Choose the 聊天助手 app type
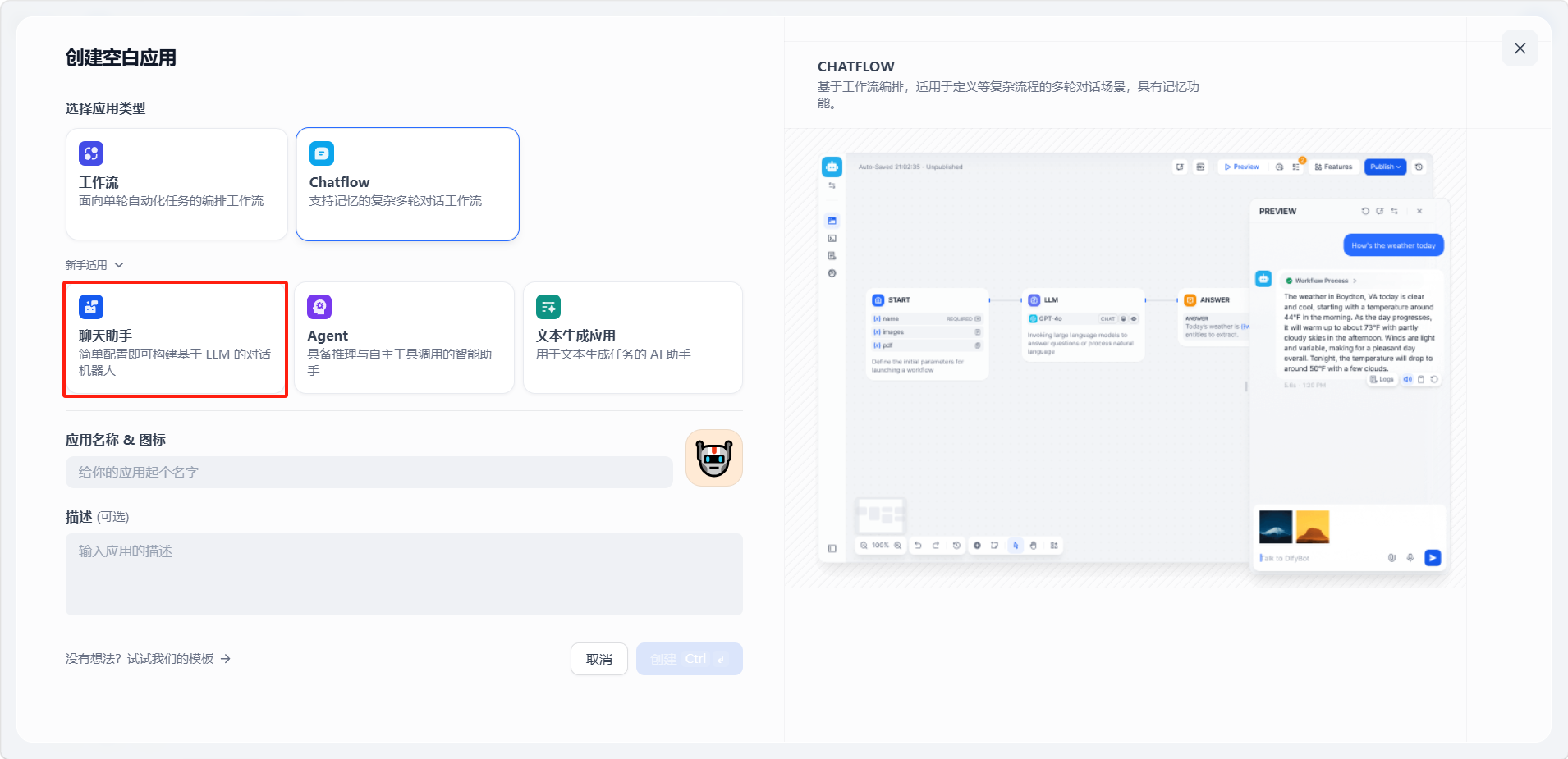Viewport: 1568px width, 759px height. [x=175, y=339]
